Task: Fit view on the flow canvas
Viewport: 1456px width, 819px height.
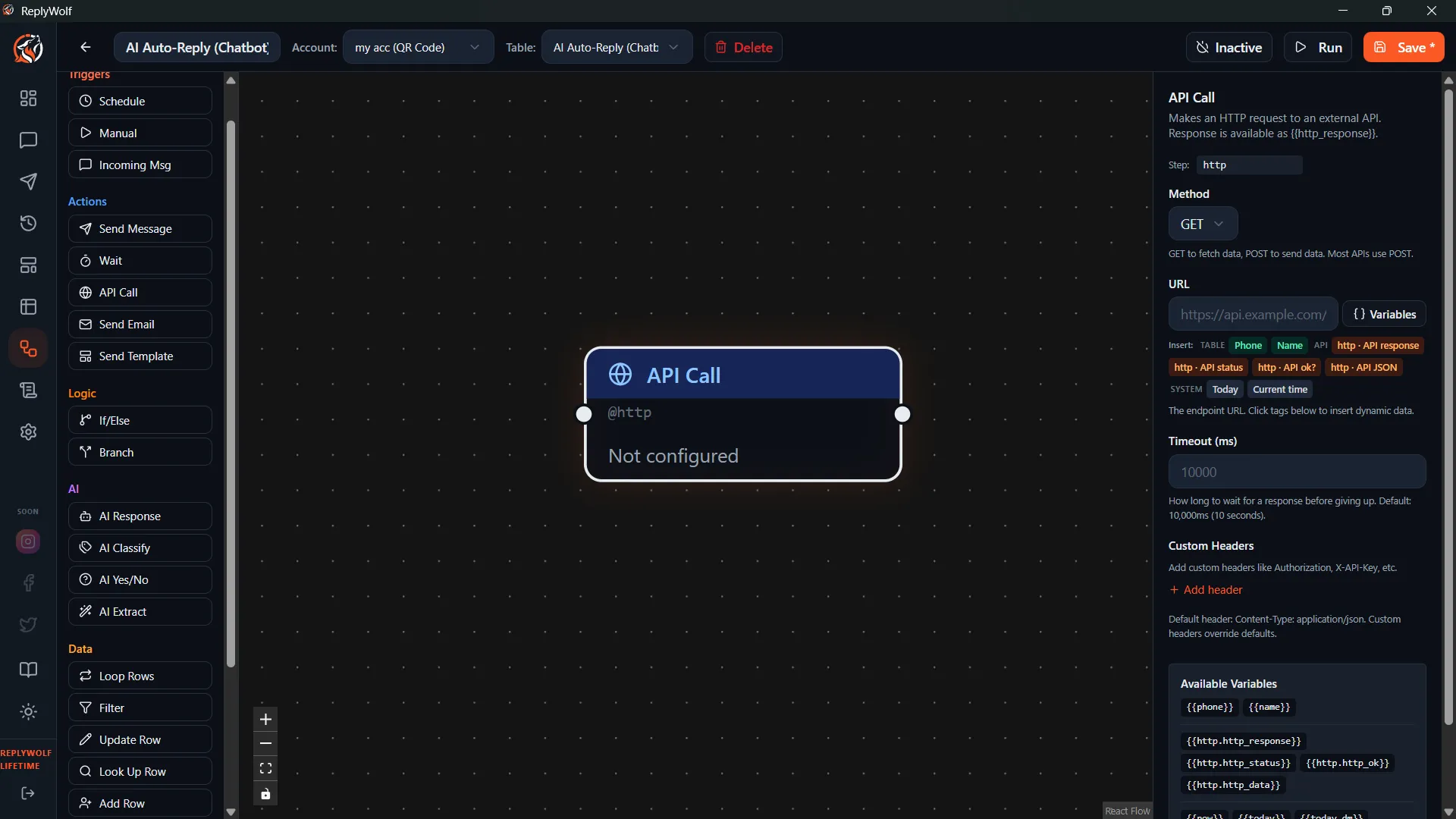Action: (x=265, y=769)
